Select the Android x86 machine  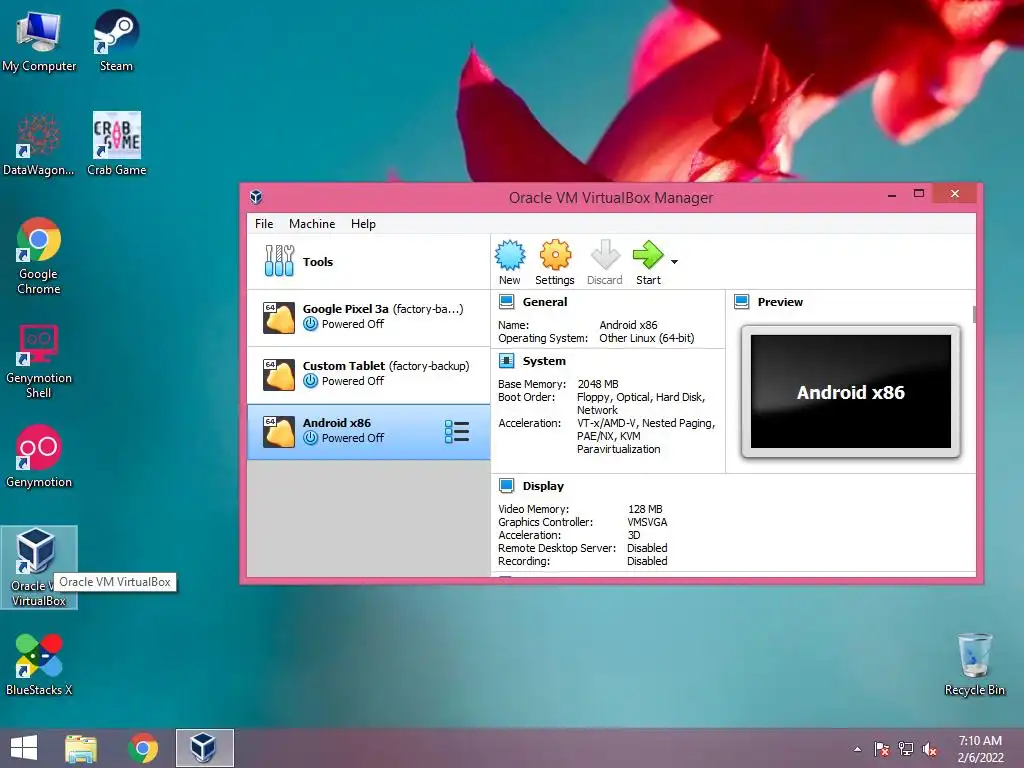[x=368, y=432]
